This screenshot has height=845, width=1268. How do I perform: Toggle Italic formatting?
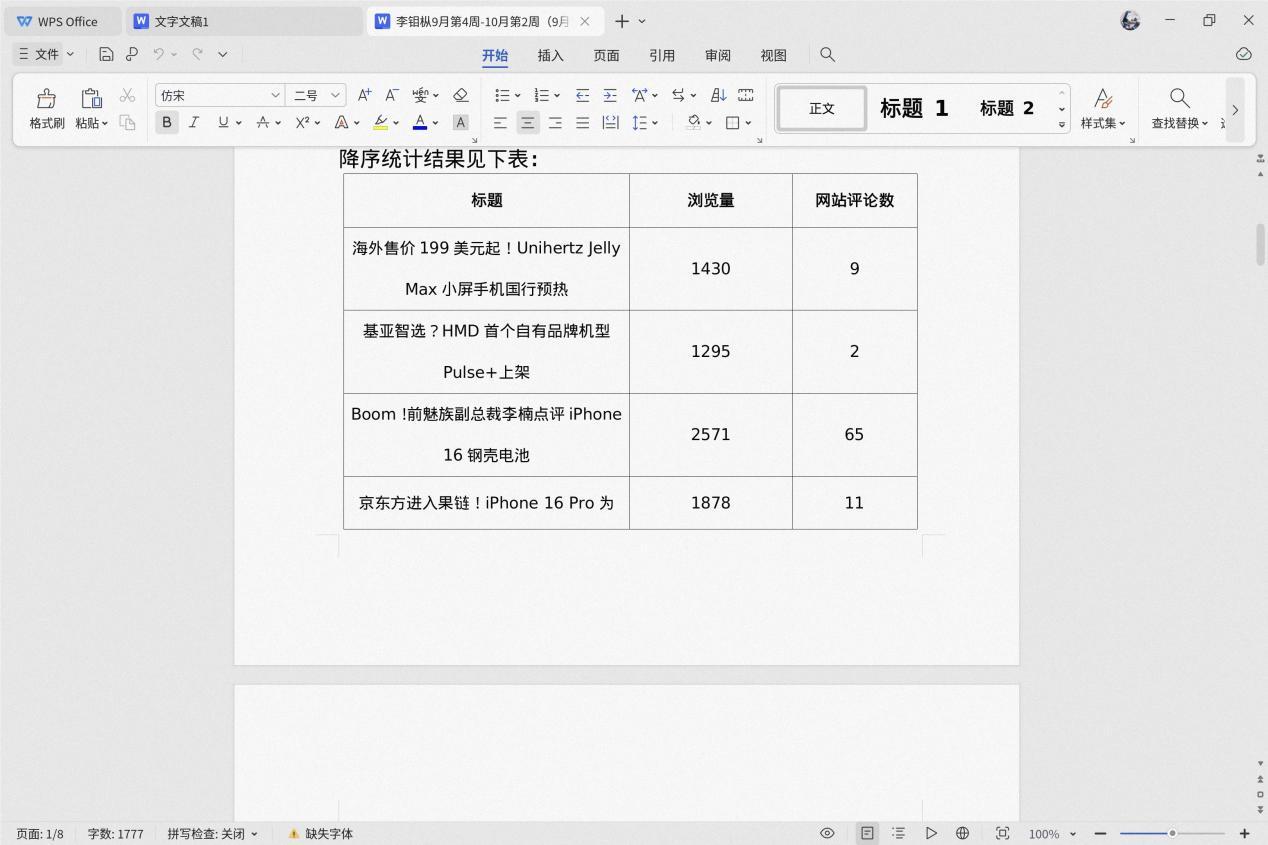(194, 122)
